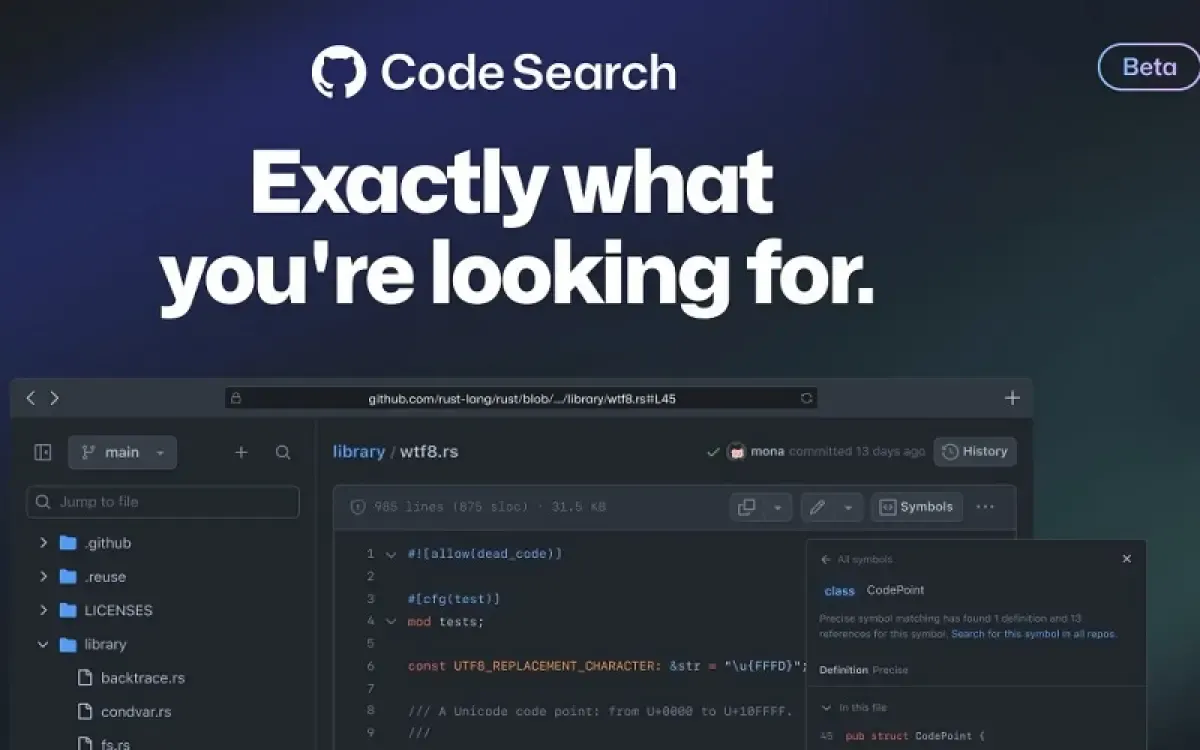Click the CodePoint symbol name
This screenshot has width=1200, height=750.
pyautogui.click(x=896, y=591)
